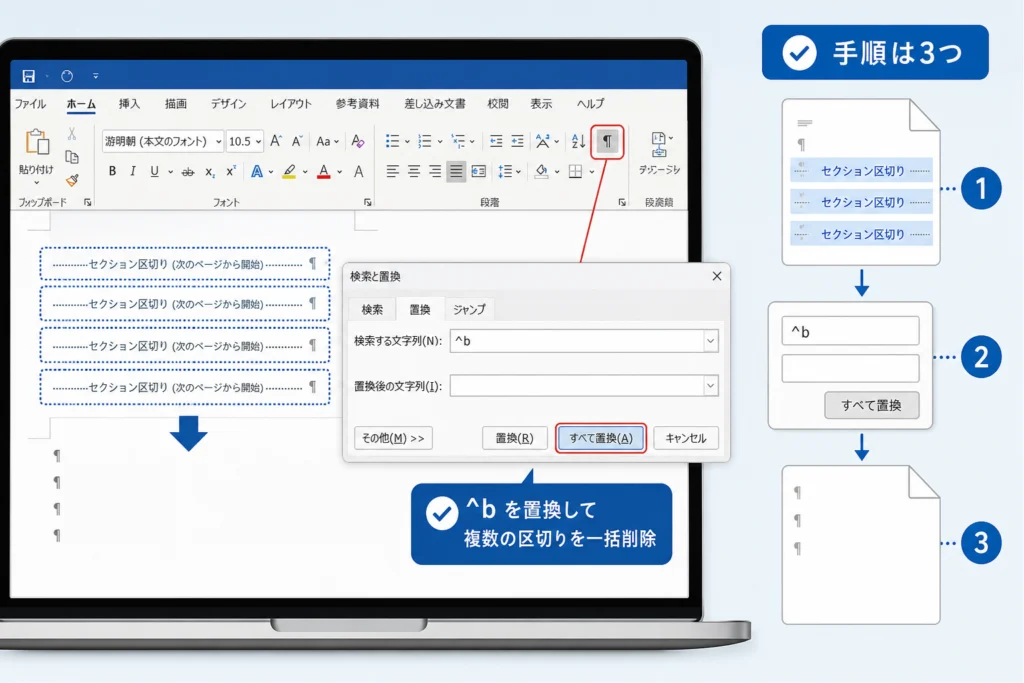Image resolution: width=1024 pixels, height=683 pixels.
Task: Click the Text Effects blue A icon
Action: click(257, 172)
